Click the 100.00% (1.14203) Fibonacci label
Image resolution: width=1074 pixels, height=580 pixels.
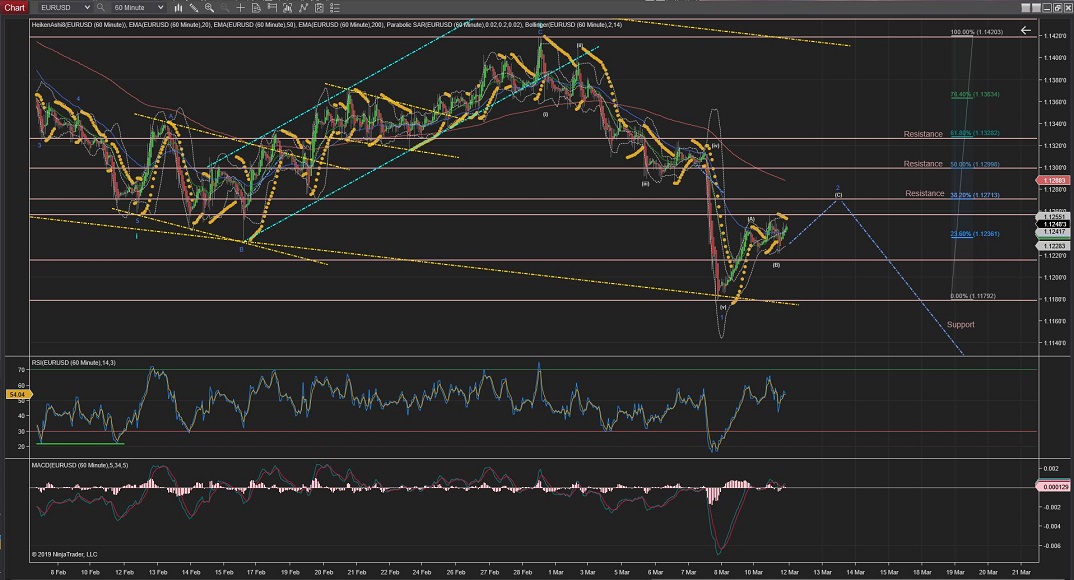click(x=977, y=32)
